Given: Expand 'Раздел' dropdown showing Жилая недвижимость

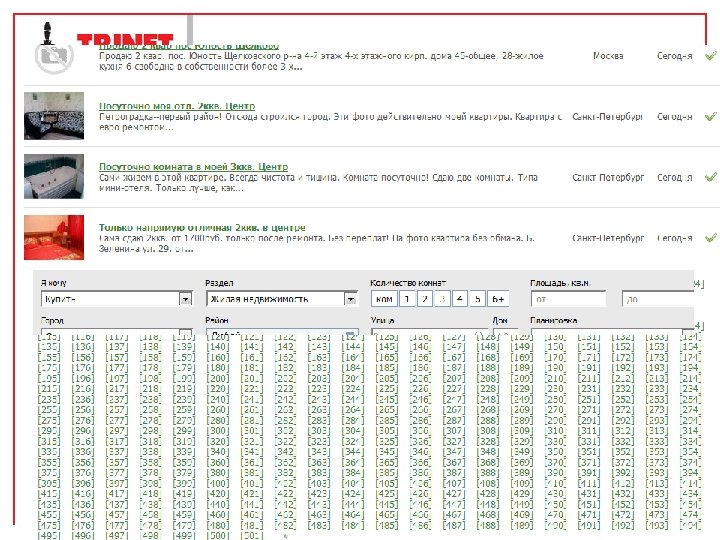Looking at the screenshot, I should click(x=282, y=299).
